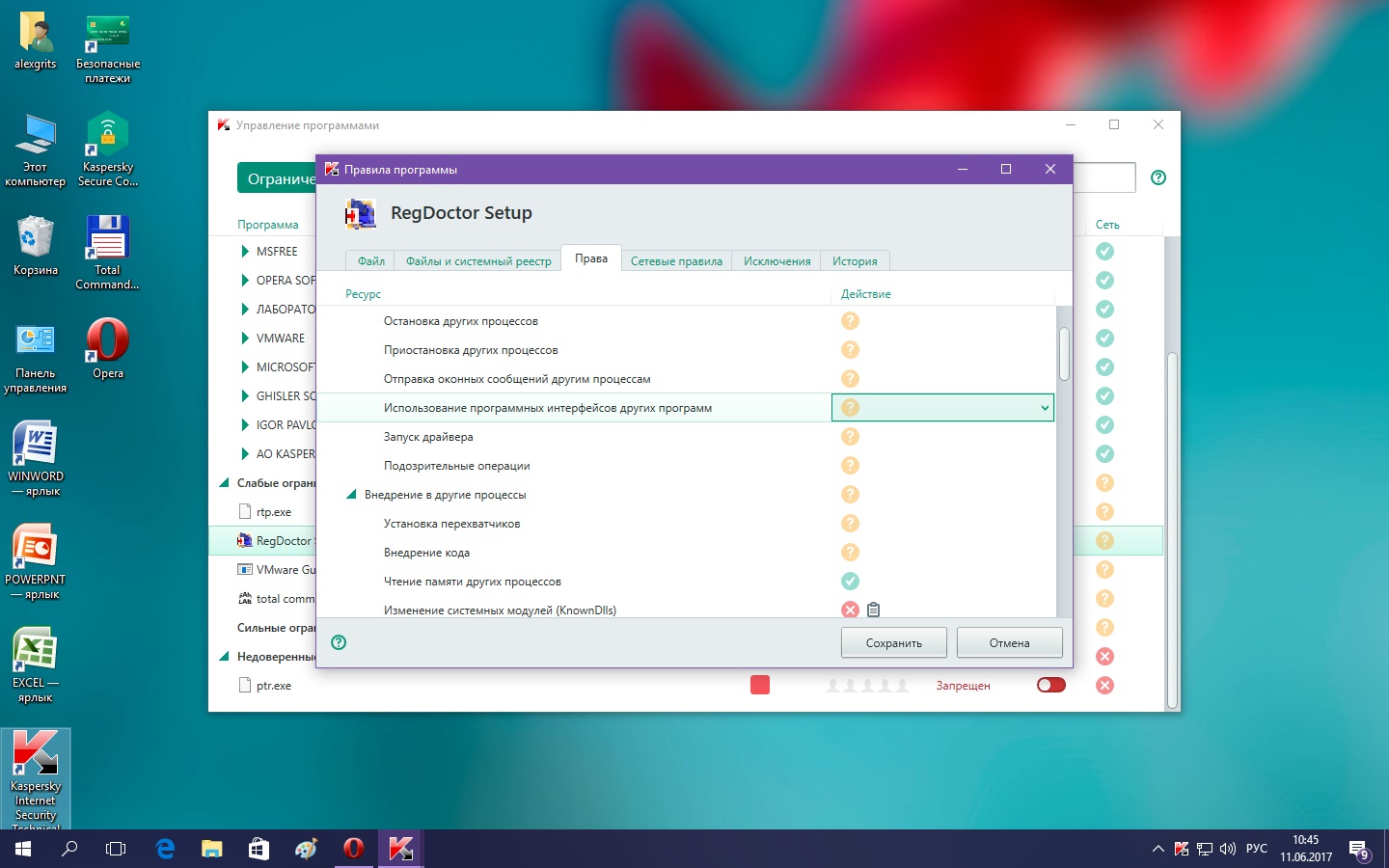This screenshot has height=868, width=1389.
Task: Click red deny icon for Изменение системных модулей
Action: [850, 610]
